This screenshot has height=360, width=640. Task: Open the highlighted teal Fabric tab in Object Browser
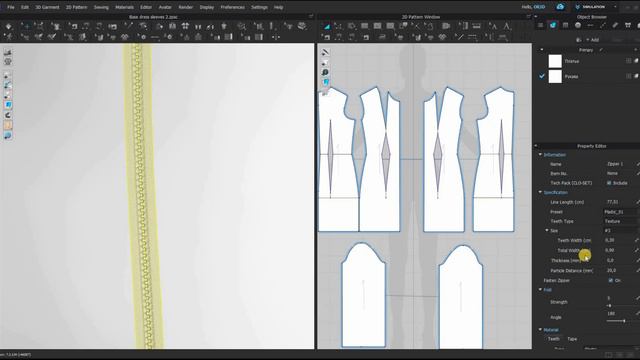point(553,25)
